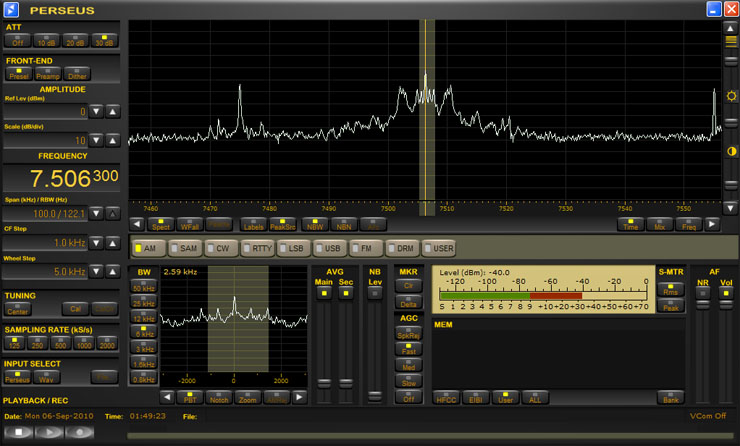Viewport: 740px width, 446px height.
Task: Click the down arrow at bottom of spectrum scrollbar
Action: coord(731,208)
